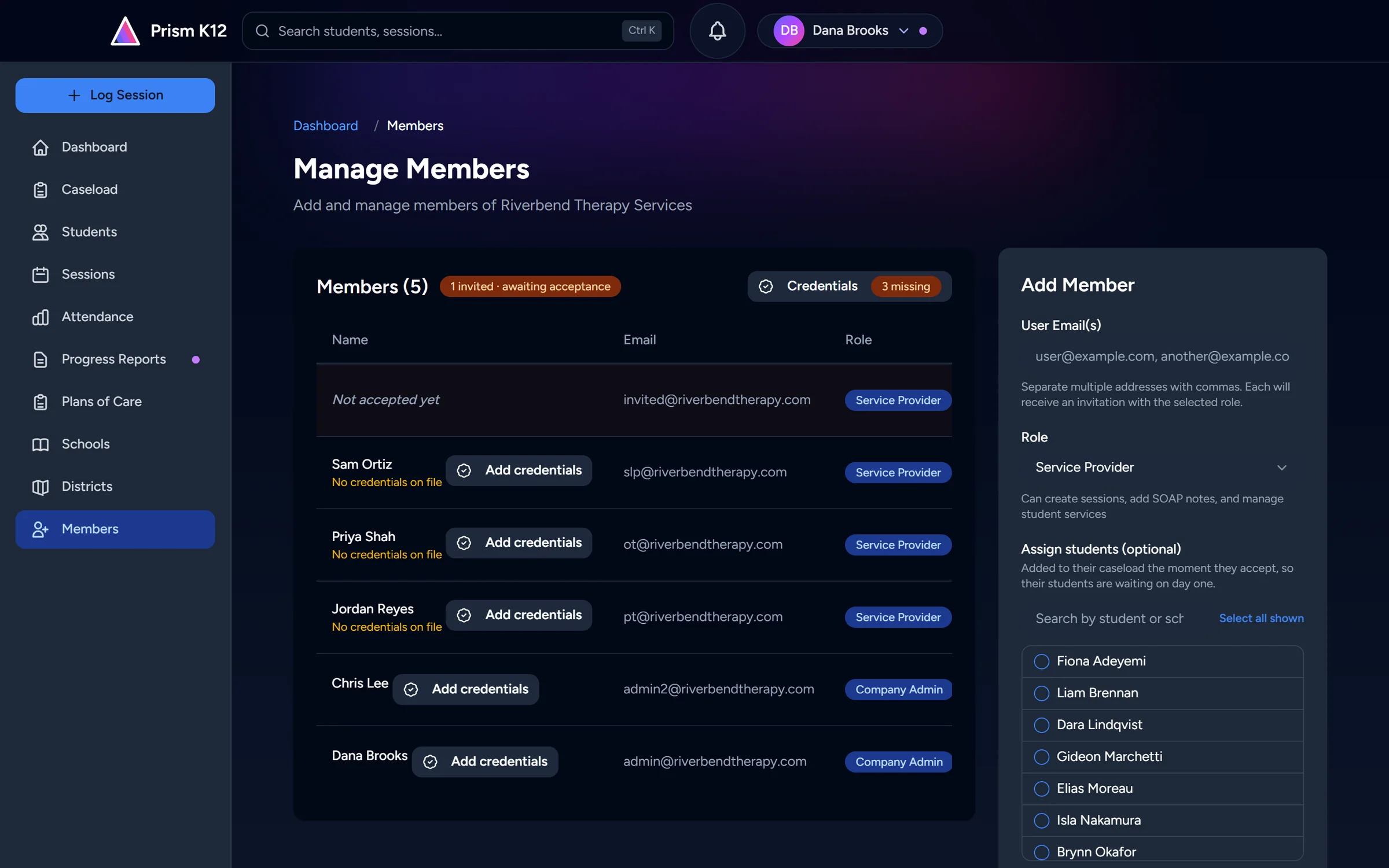1389x868 pixels.
Task: Open the Sessions menu item
Action: pos(115,274)
